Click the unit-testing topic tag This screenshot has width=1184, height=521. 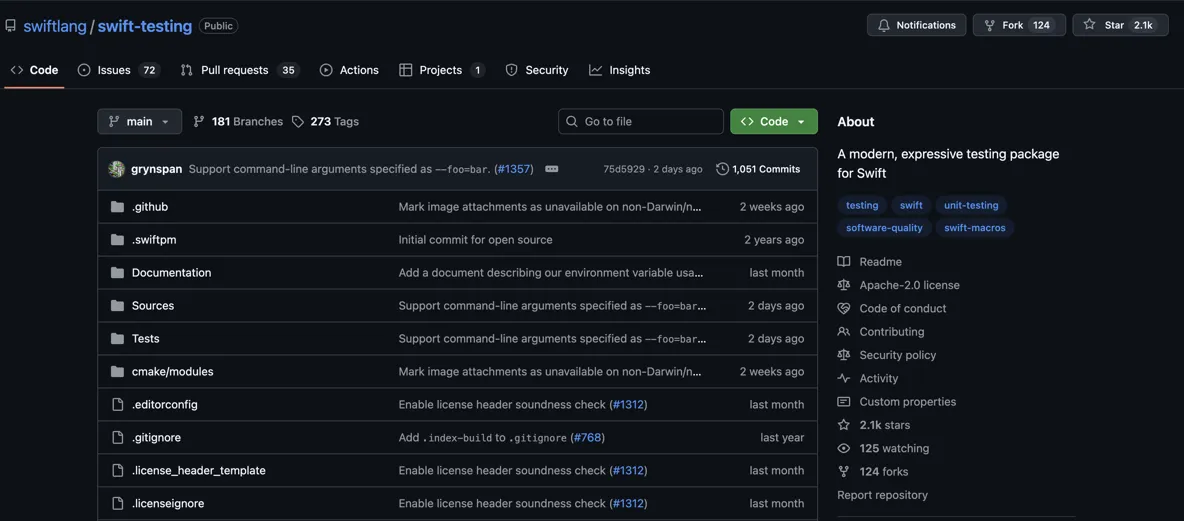click(x=970, y=205)
